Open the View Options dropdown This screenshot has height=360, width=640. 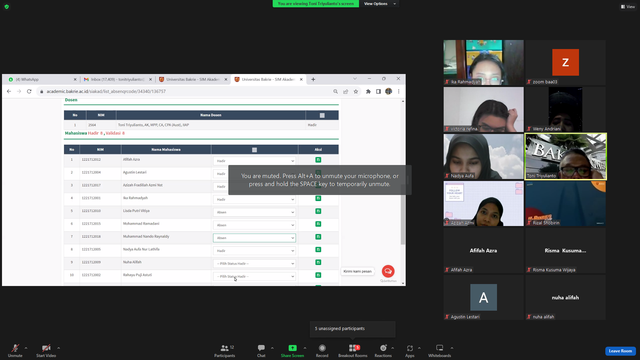click(x=380, y=4)
